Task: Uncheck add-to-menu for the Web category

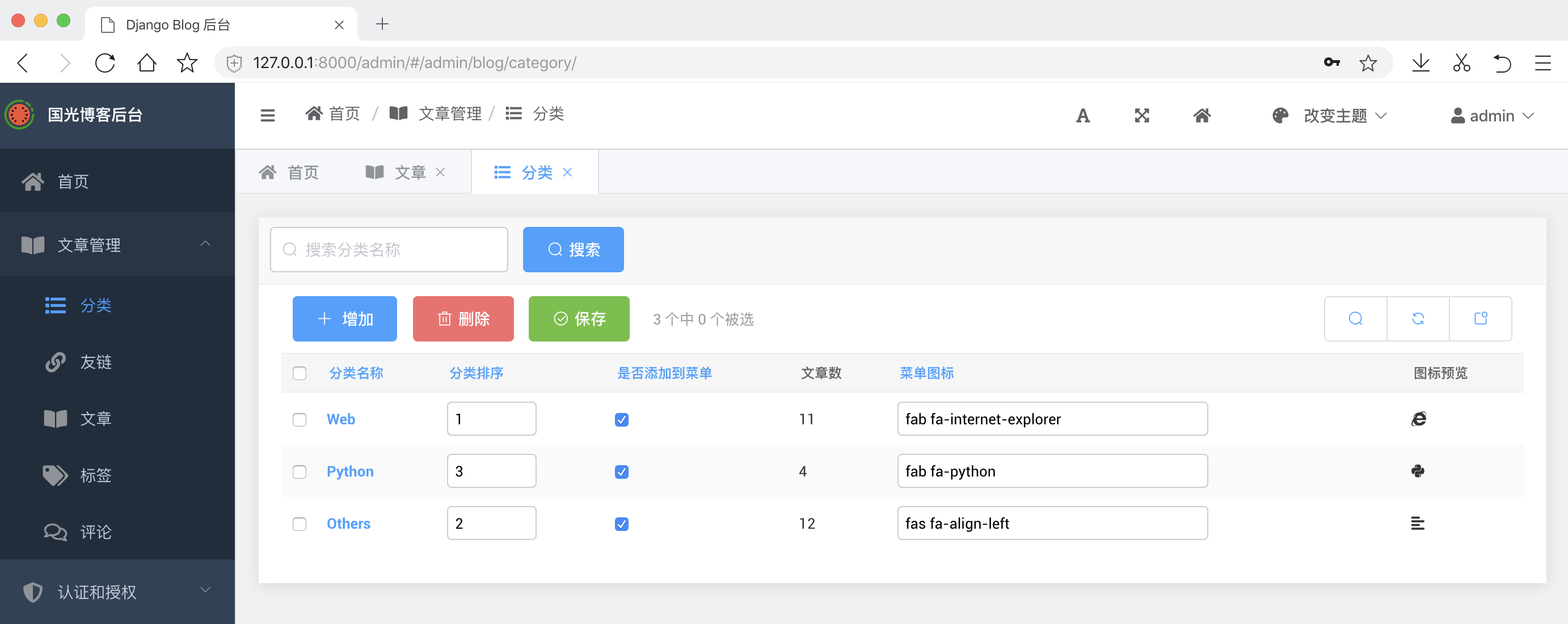Action: (x=621, y=419)
